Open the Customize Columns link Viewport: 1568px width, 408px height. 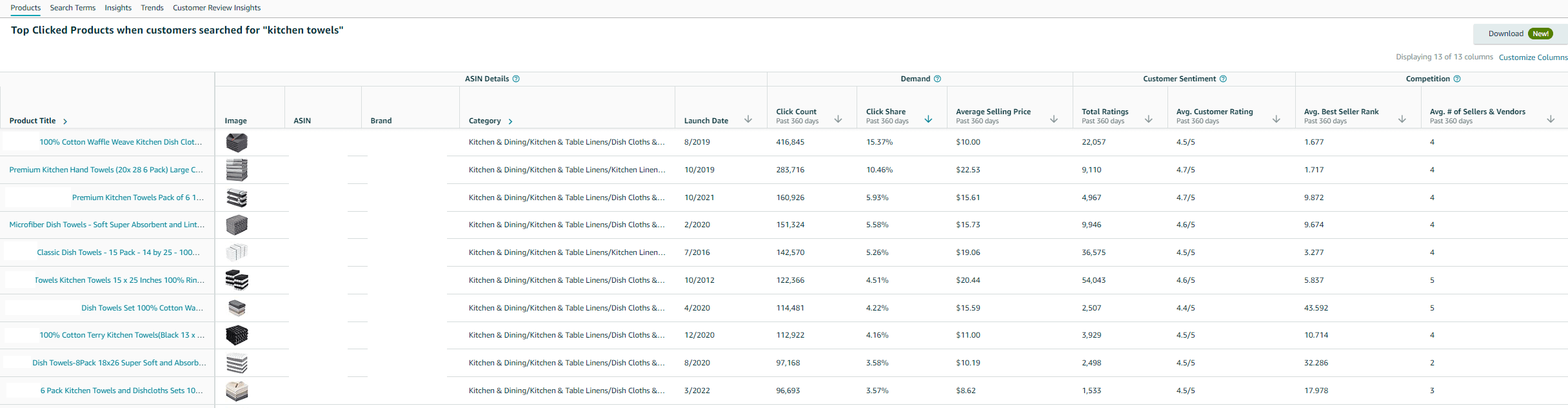click(1533, 57)
